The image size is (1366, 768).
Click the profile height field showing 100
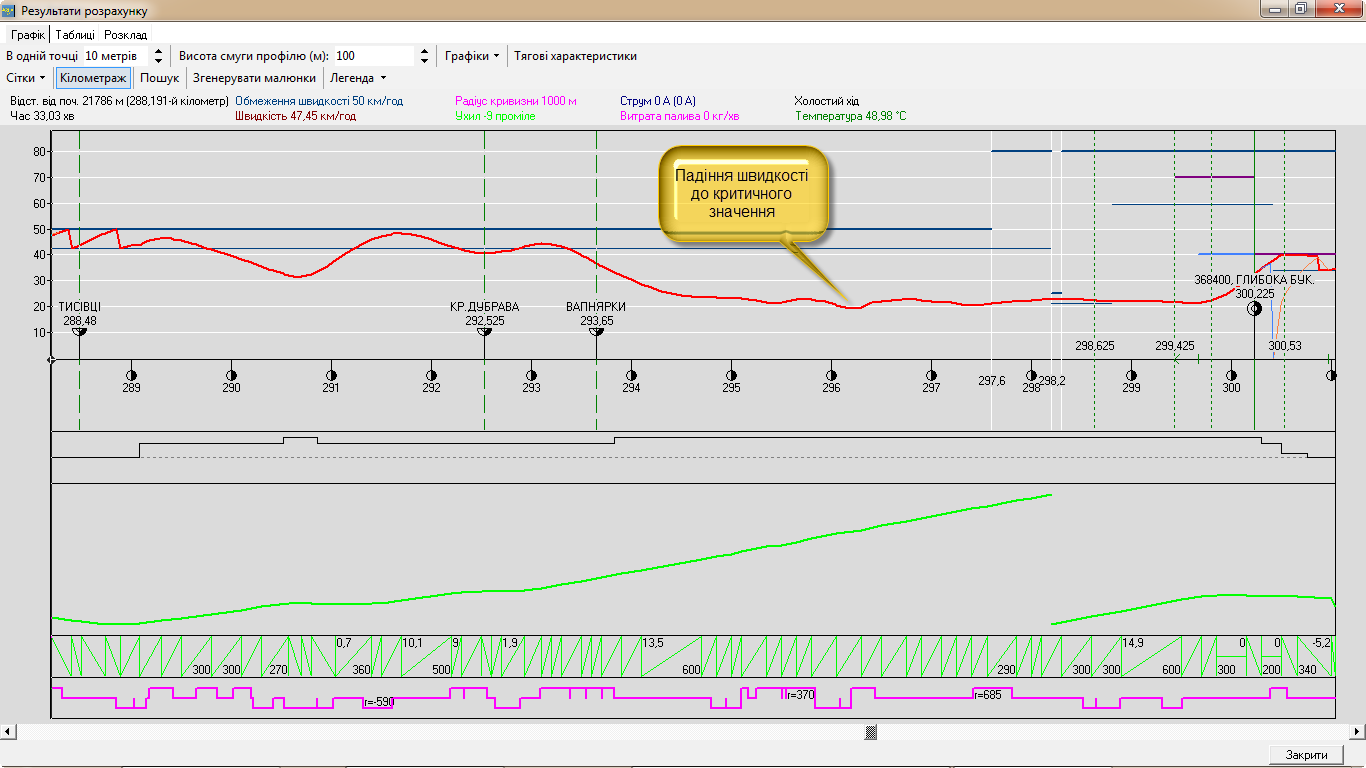[x=372, y=56]
